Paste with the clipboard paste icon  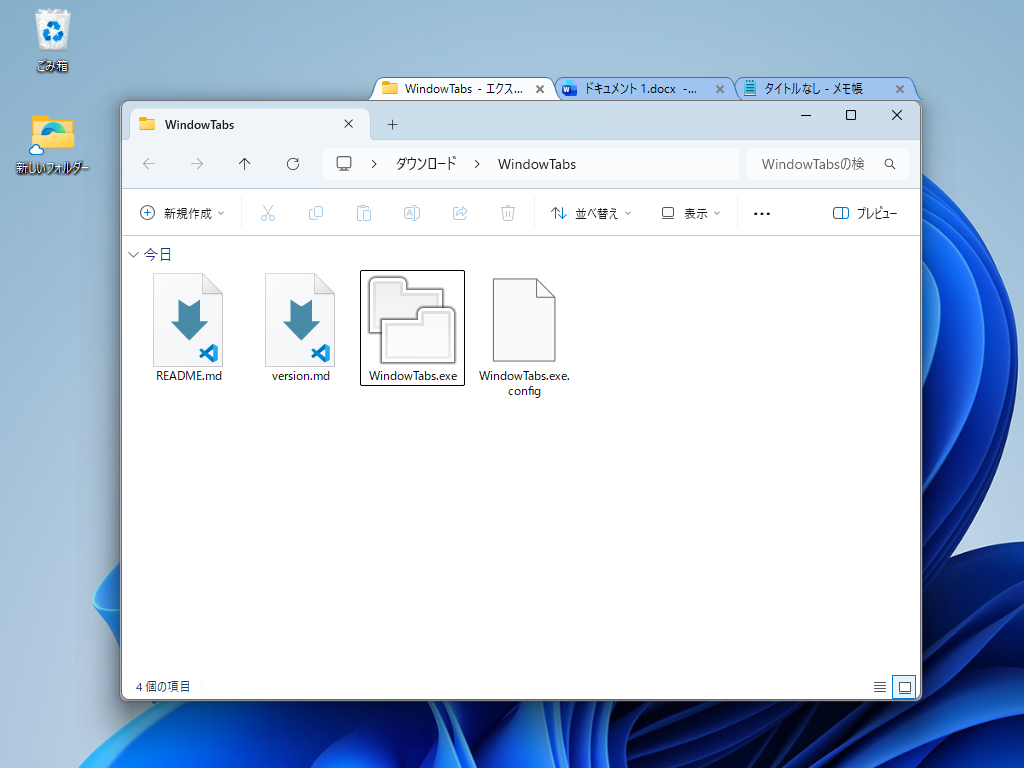(363, 213)
